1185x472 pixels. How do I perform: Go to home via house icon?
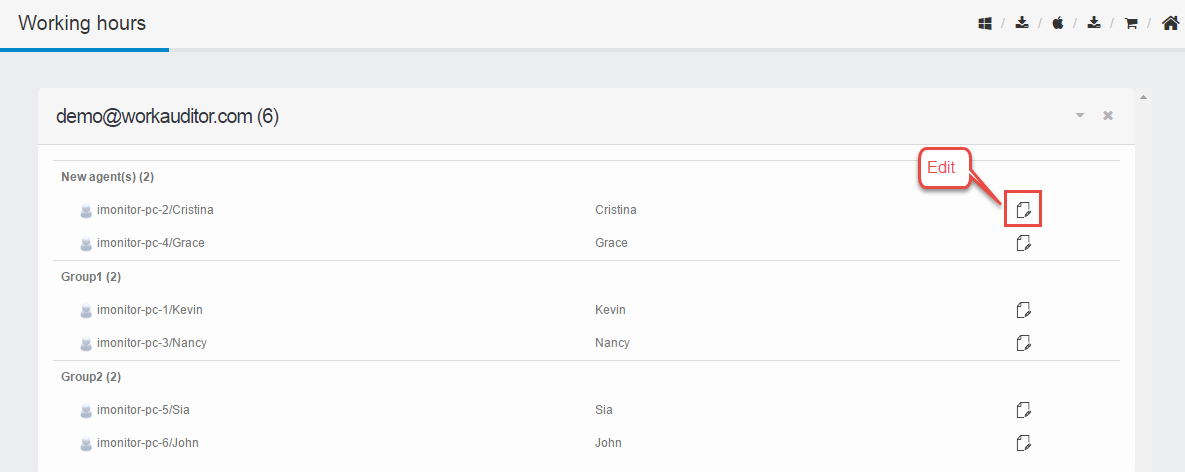point(1170,23)
